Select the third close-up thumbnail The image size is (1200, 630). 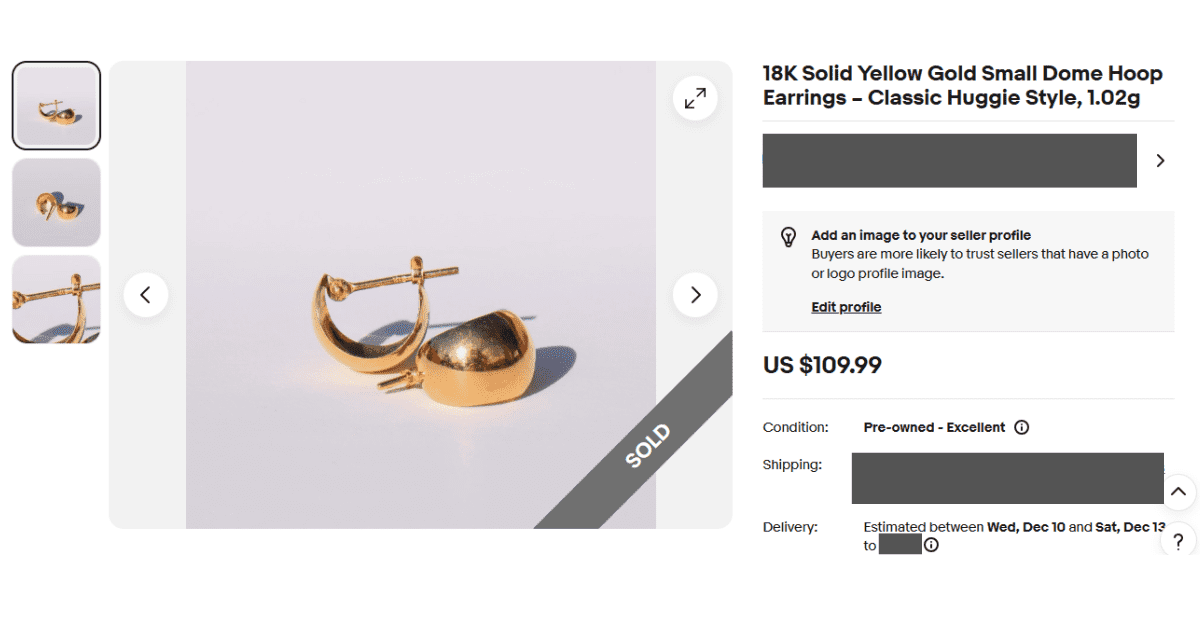[x=56, y=299]
